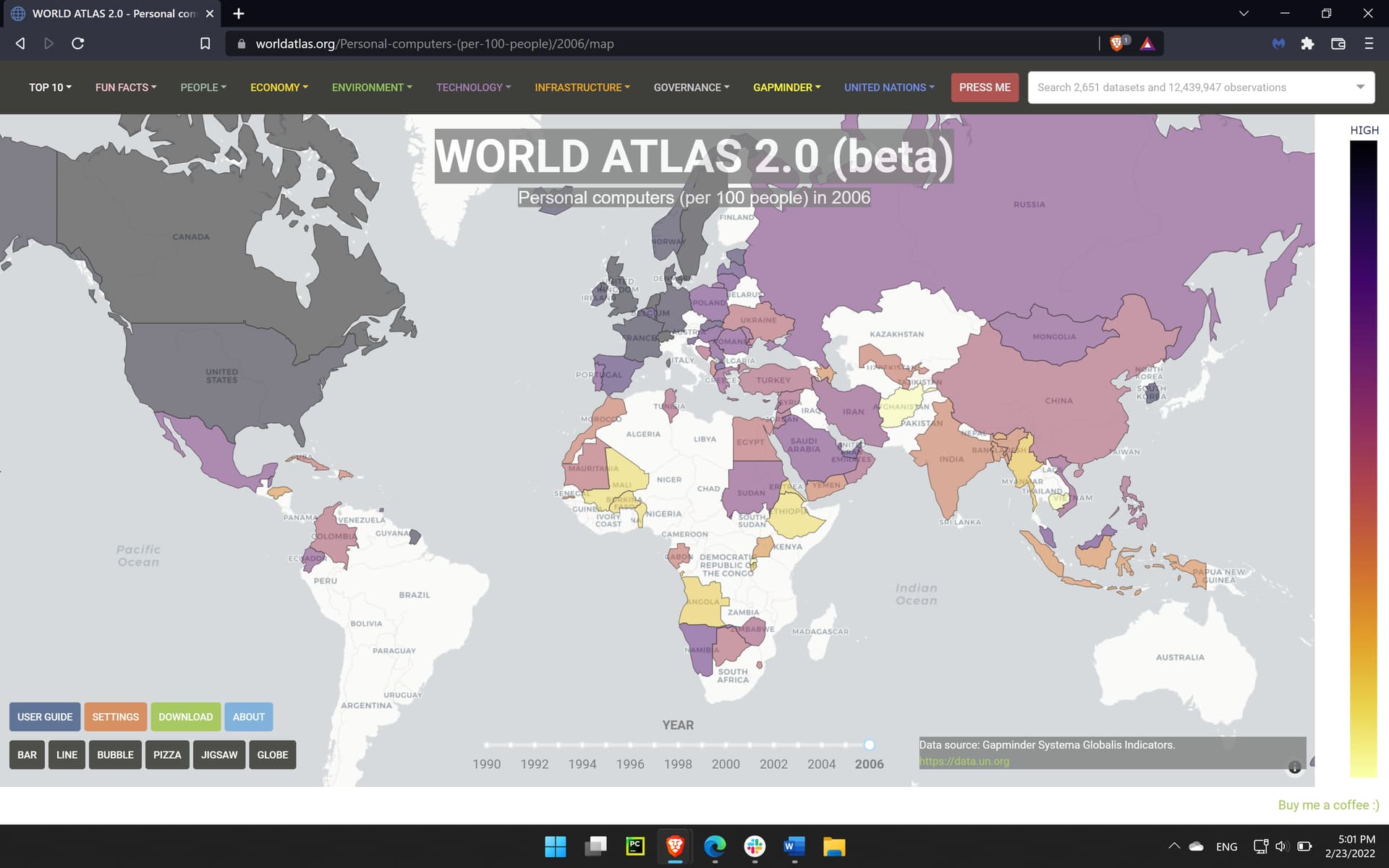This screenshot has height=868, width=1389.
Task: Click the Brave Rewards triangle icon
Action: click(x=1147, y=43)
